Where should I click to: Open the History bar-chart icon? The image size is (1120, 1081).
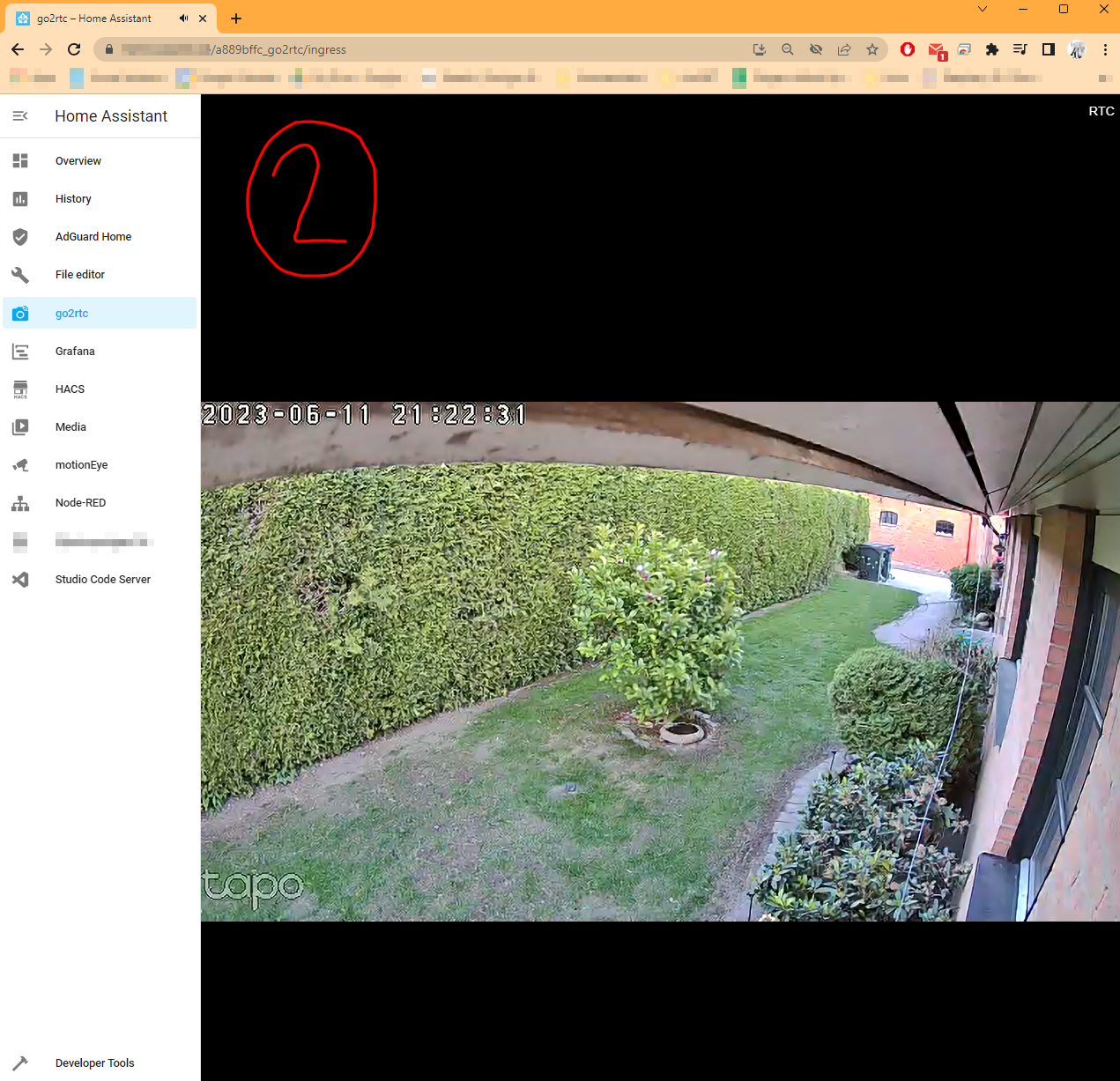(20, 198)
